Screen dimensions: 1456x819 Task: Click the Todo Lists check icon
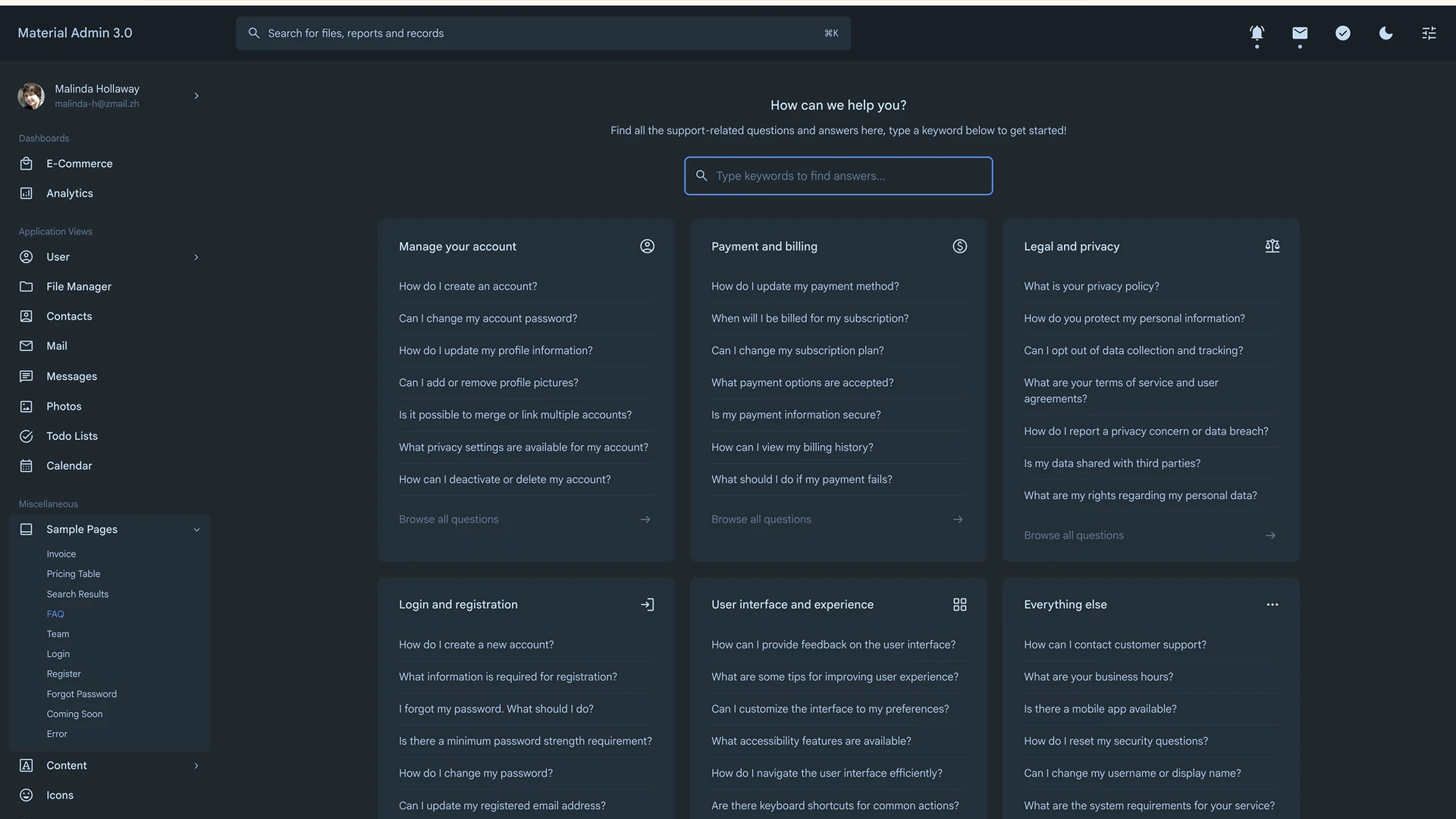tap(26, 436)
